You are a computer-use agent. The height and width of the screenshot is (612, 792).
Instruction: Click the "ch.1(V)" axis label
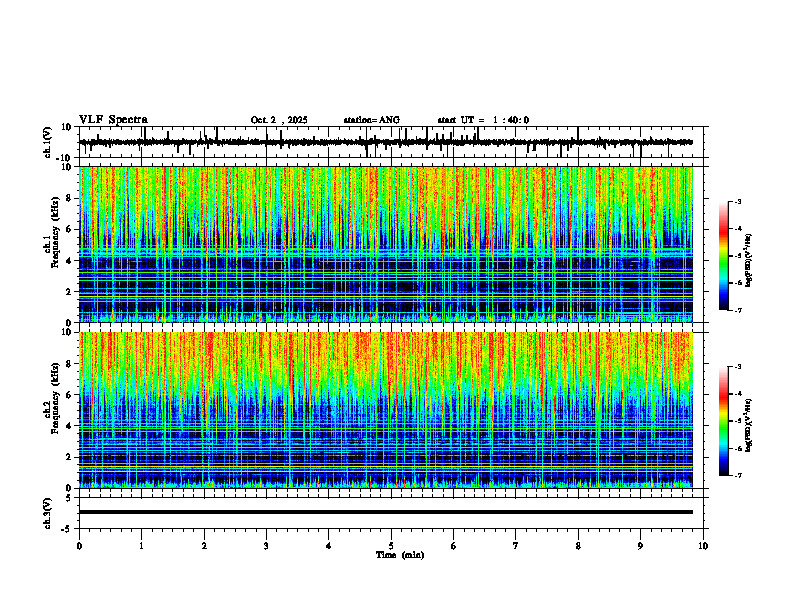click(x=47, y=142)
